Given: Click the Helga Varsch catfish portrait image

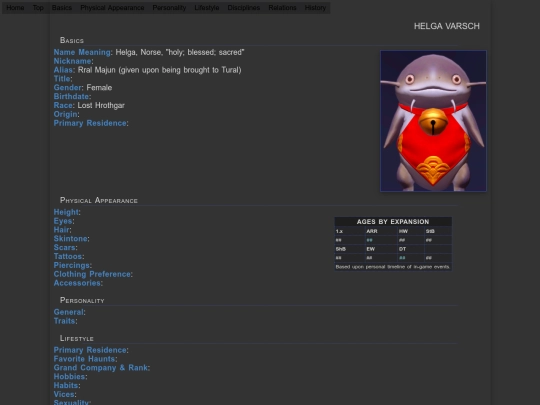Looking at the screenshot, I should coord(433,121).
